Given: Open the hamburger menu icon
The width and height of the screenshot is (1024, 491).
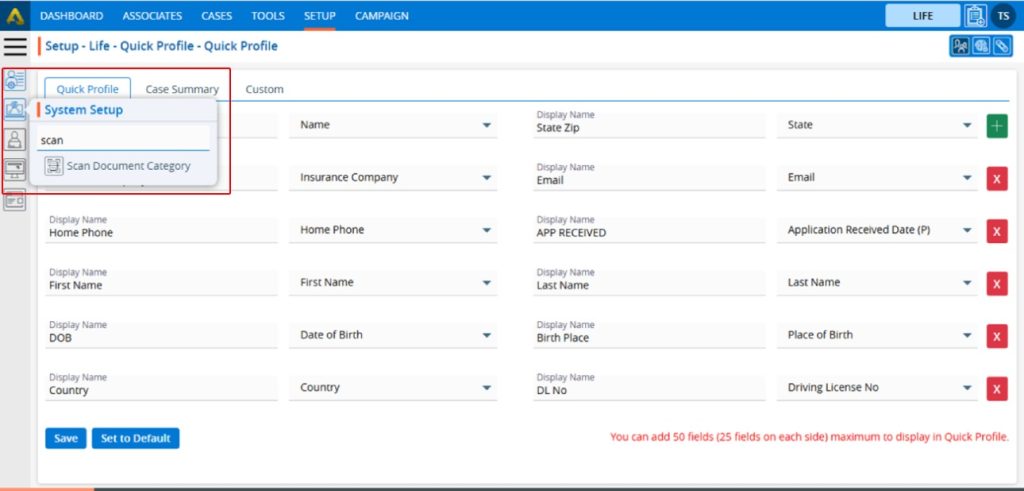Looking at the screenshot, I should point(15,46).
